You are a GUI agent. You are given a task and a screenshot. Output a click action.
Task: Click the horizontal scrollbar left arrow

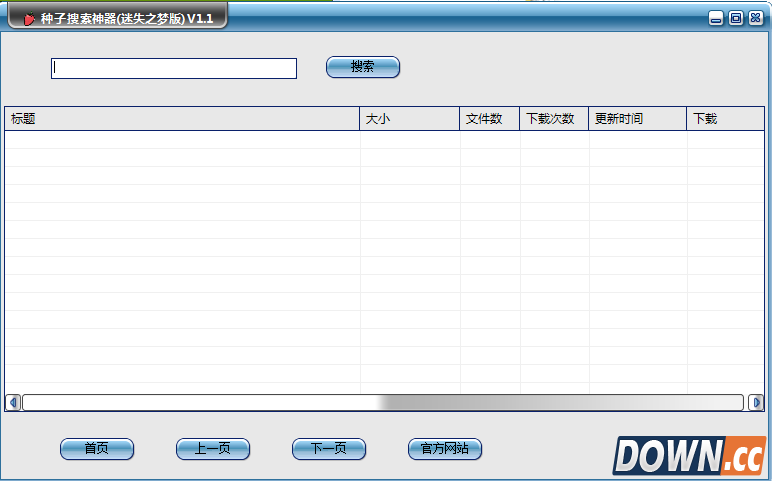click(13, 402)
